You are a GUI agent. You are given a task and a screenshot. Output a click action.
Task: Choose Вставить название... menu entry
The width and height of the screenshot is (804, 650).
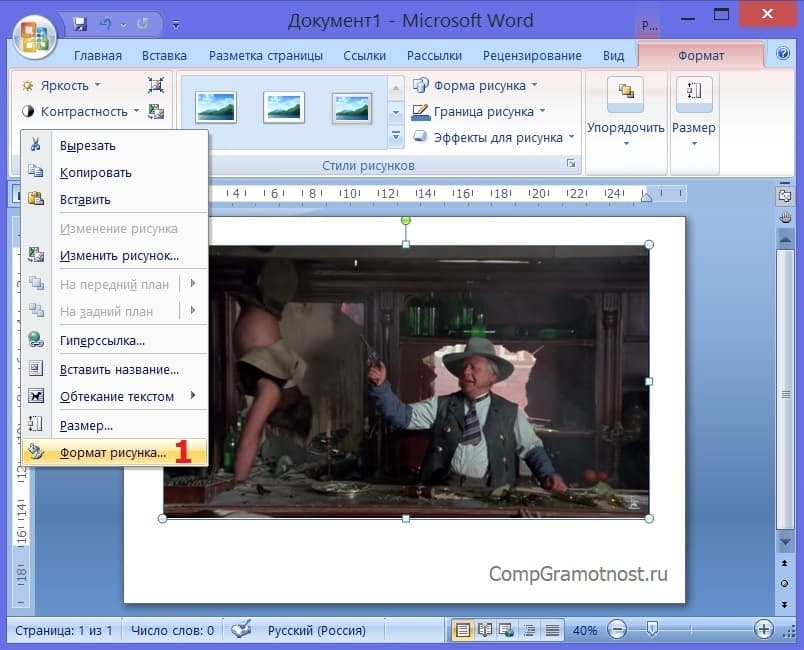[114, 369]
